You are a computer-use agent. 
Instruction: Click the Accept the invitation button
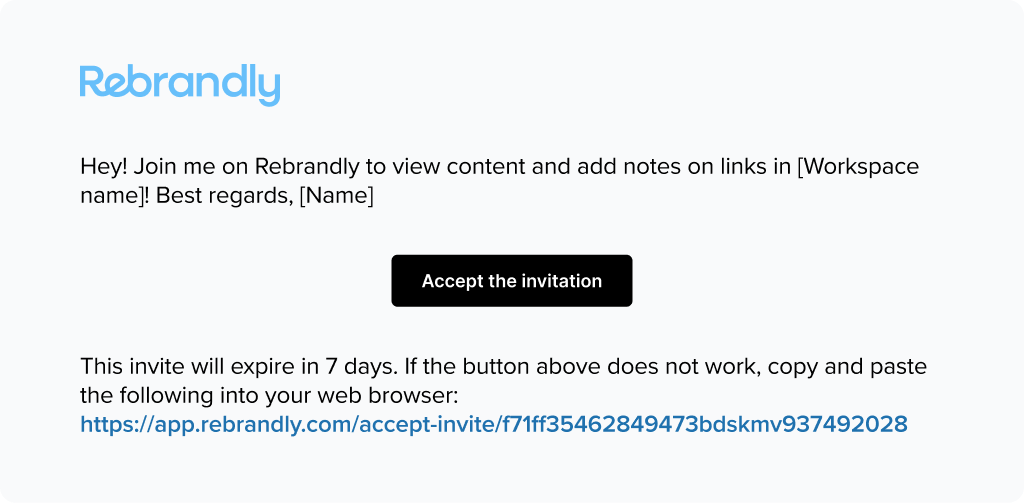[512, 281]
